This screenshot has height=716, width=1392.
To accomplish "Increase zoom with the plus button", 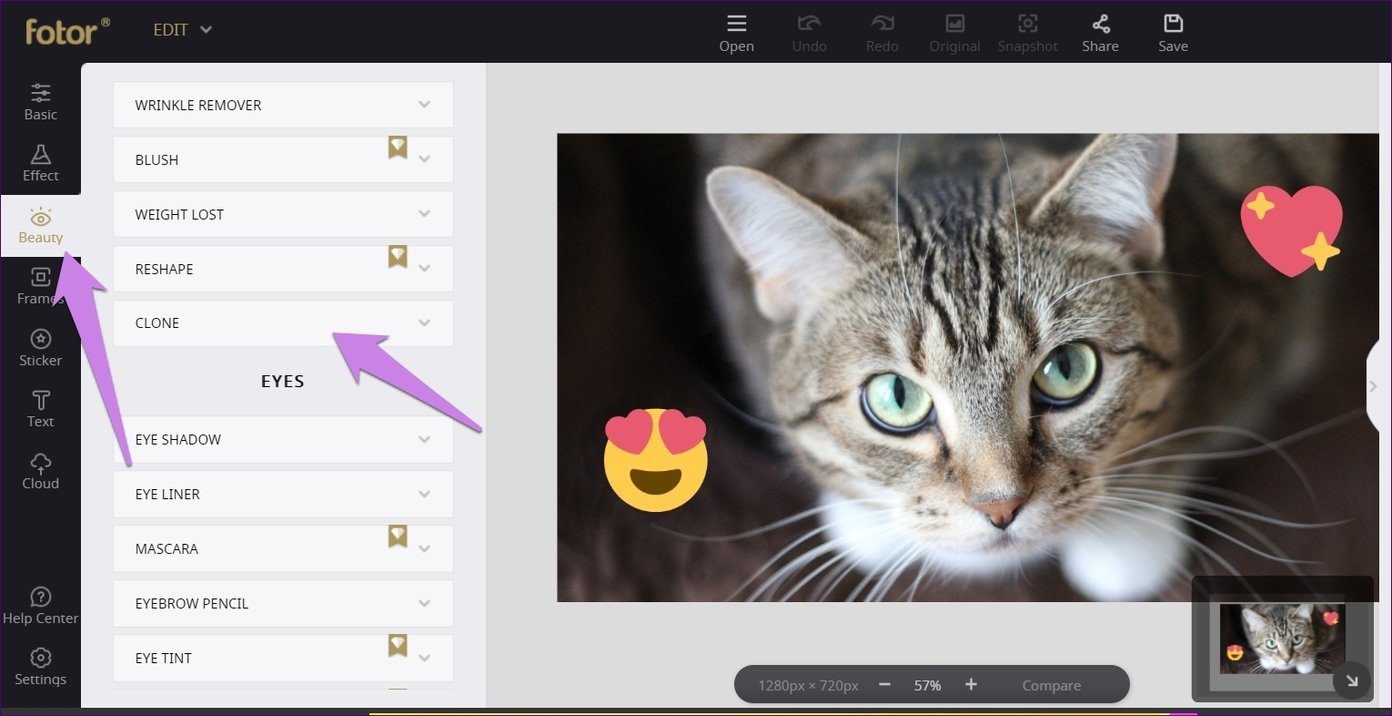I will click(x=970, y=685).
